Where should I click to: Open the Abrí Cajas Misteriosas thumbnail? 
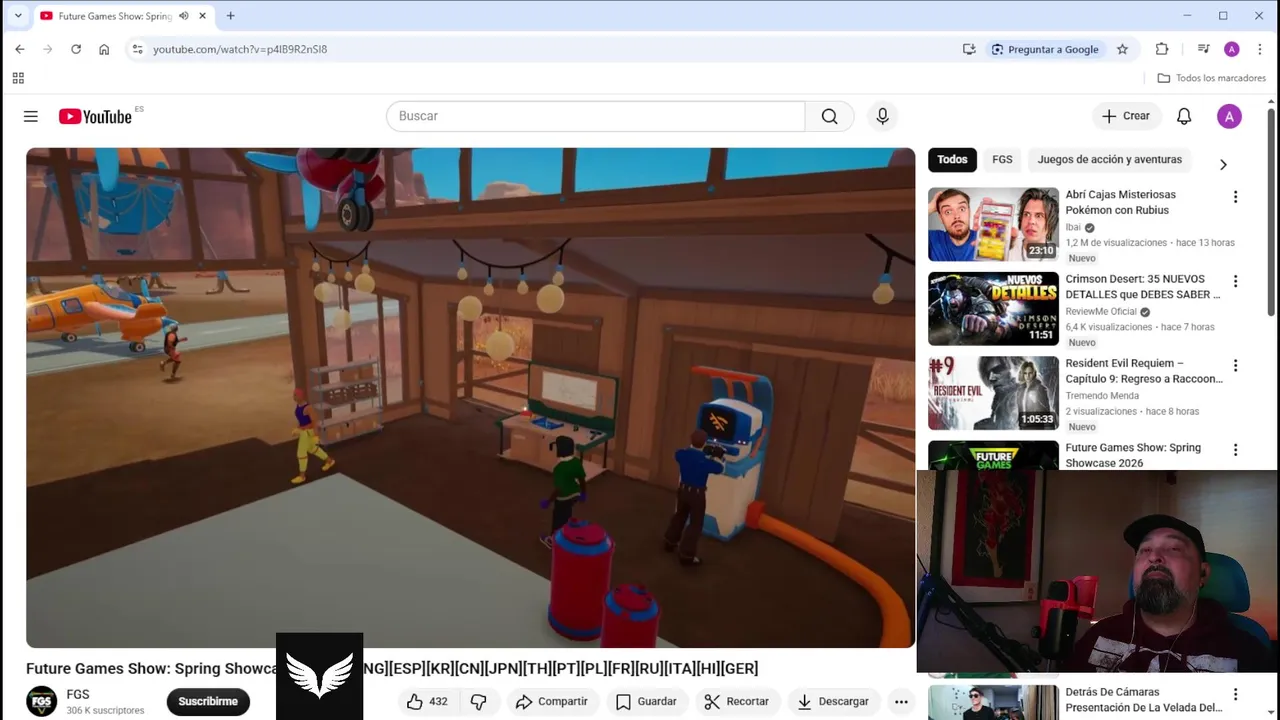(x=993, y=224)
